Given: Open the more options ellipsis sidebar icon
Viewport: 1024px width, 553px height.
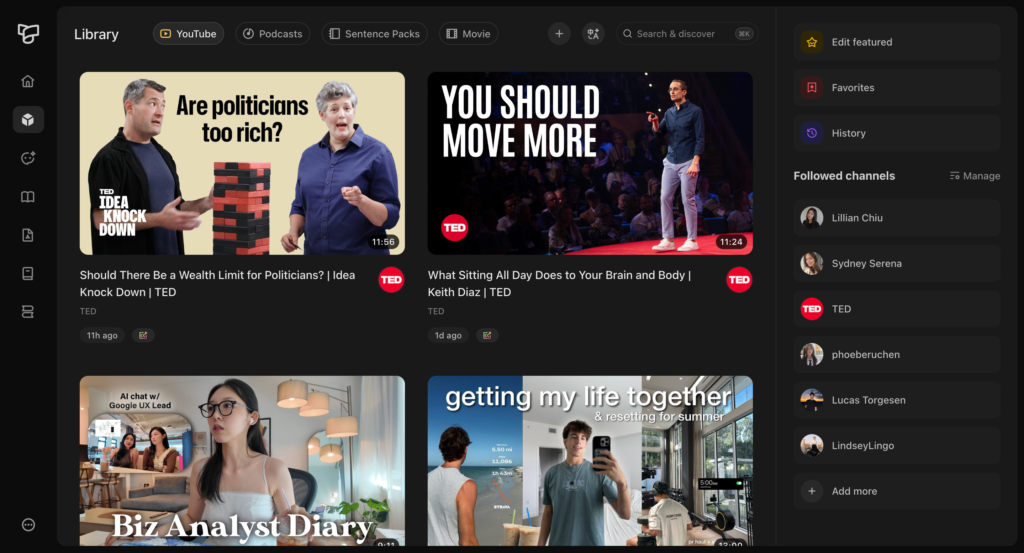Looking at the screenshot, I should tap(28, 525).
